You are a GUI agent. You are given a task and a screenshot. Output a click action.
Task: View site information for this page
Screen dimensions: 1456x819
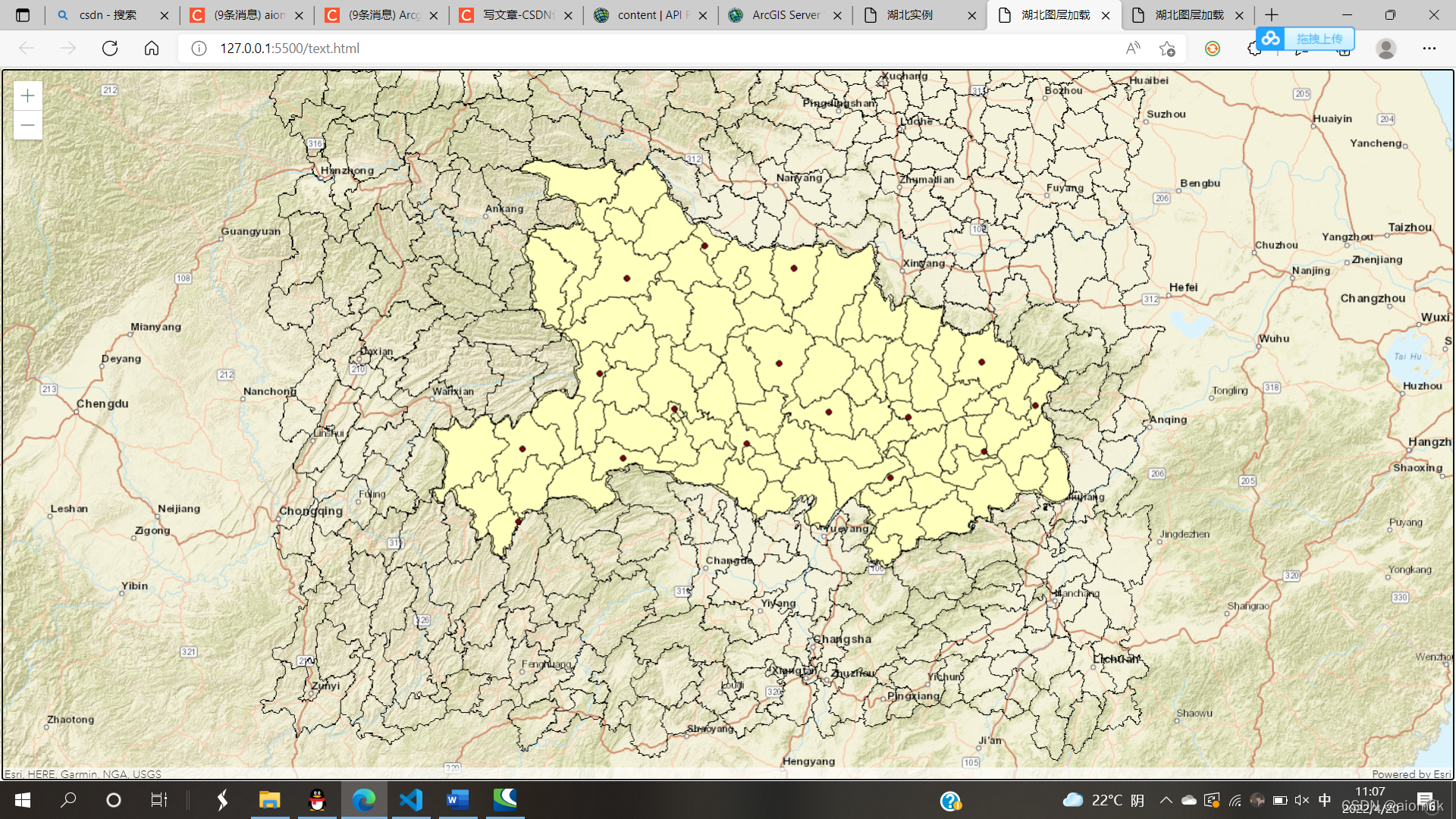click(x=199, y=49)
